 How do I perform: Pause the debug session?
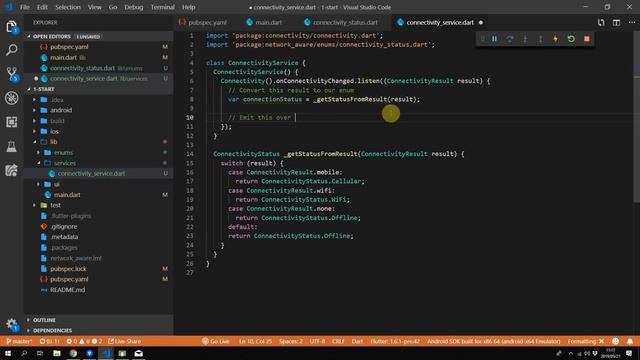pos(494,39)
